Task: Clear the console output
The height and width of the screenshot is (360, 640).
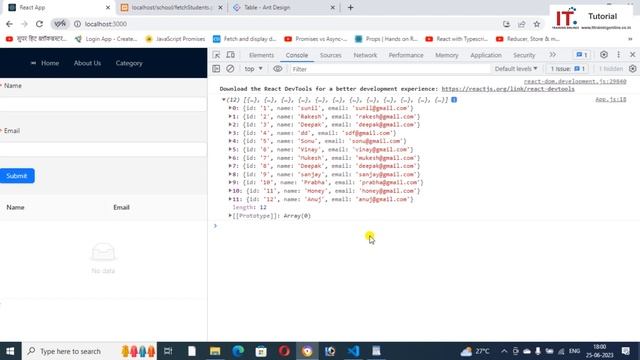Action: (x=230, y=69)
